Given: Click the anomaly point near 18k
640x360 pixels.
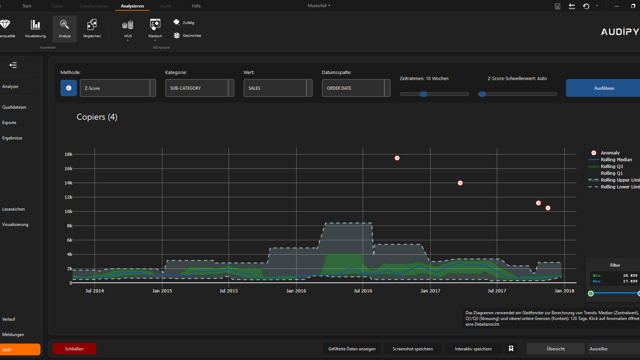Looking at the screenshot, I should tap(397, 158).
